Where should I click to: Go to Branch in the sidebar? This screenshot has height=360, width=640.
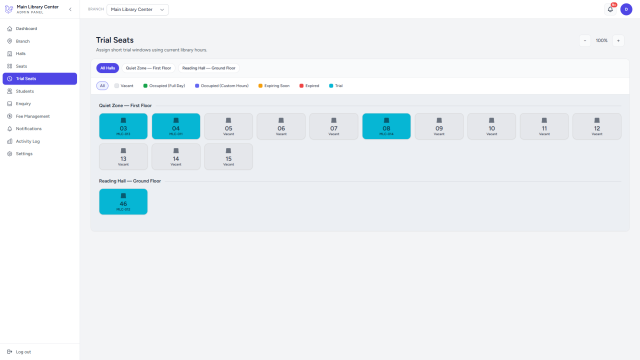40,41
